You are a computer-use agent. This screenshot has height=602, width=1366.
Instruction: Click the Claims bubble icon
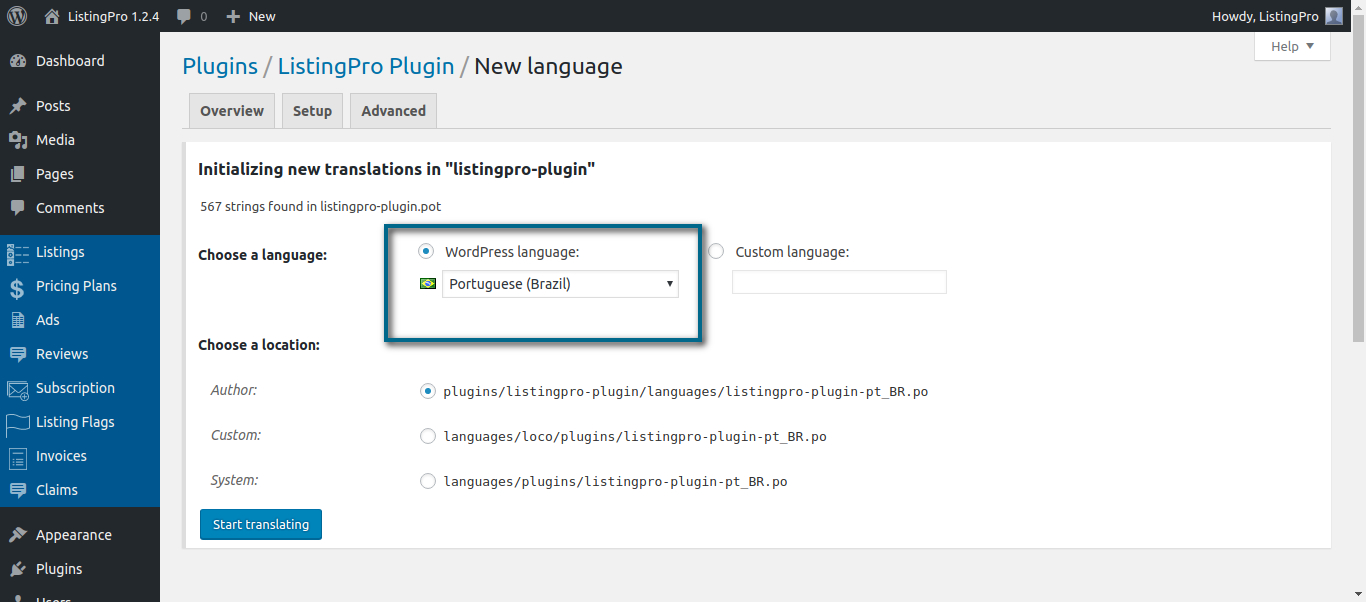pos(17,490)
